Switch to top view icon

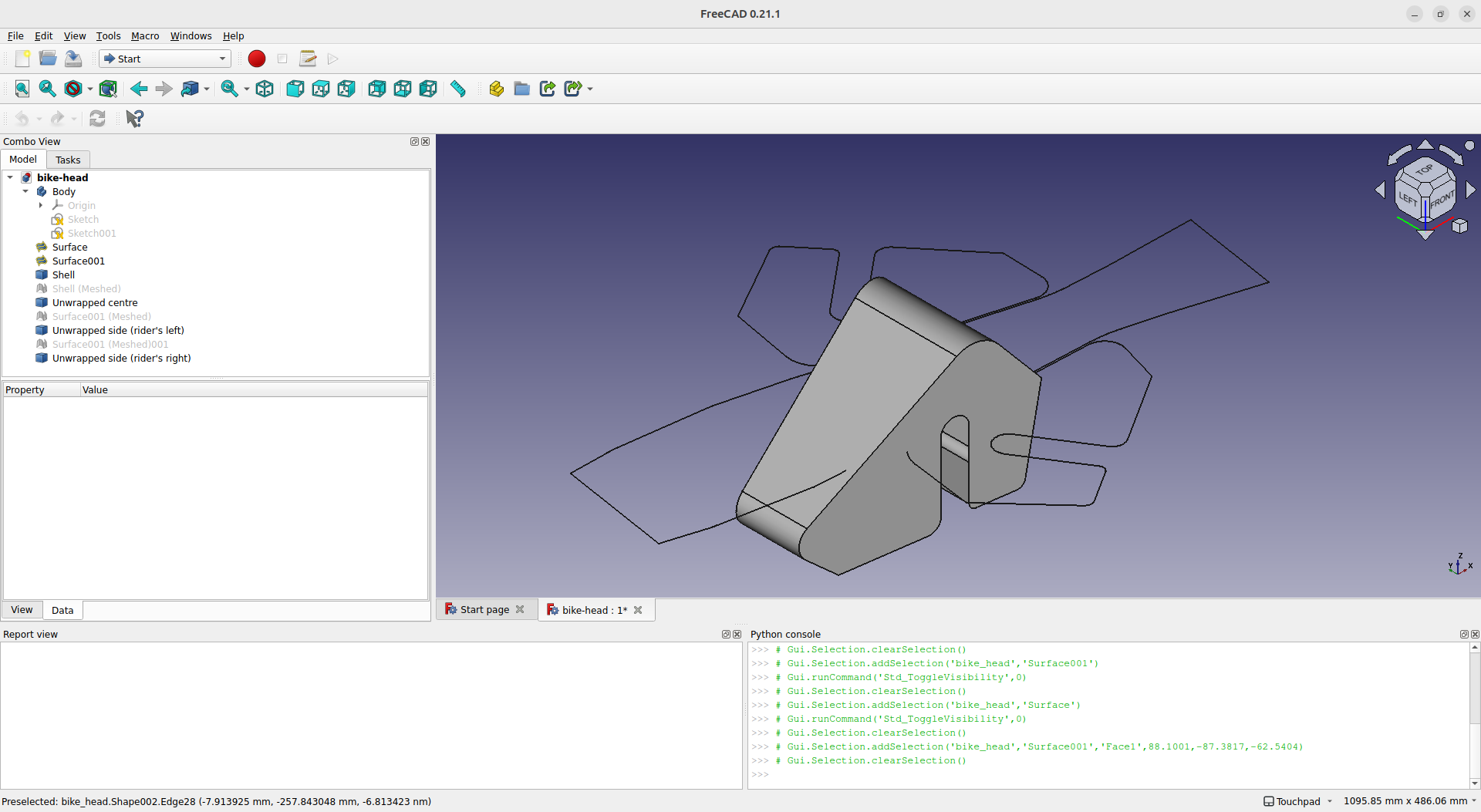pos(321,89)
